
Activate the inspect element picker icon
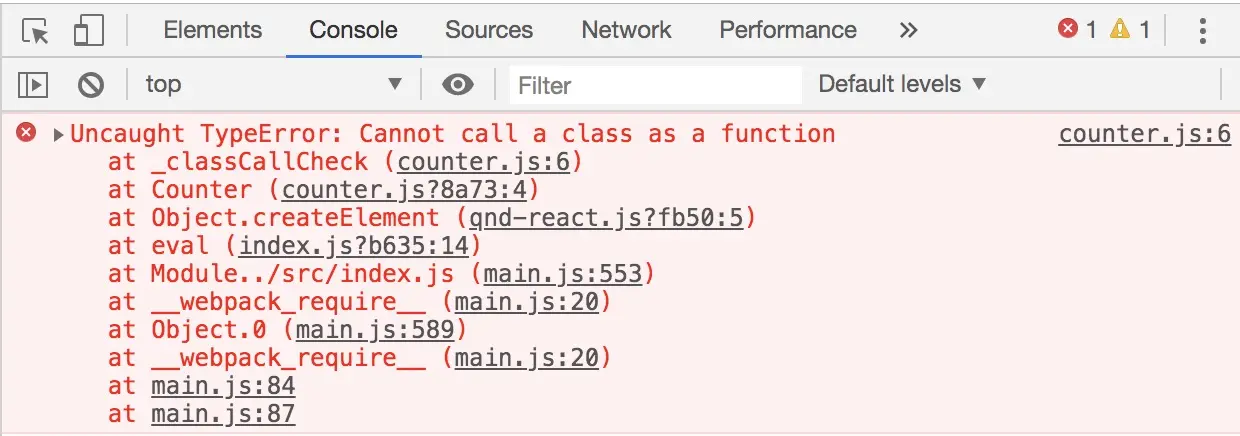(x=36, y=31)
